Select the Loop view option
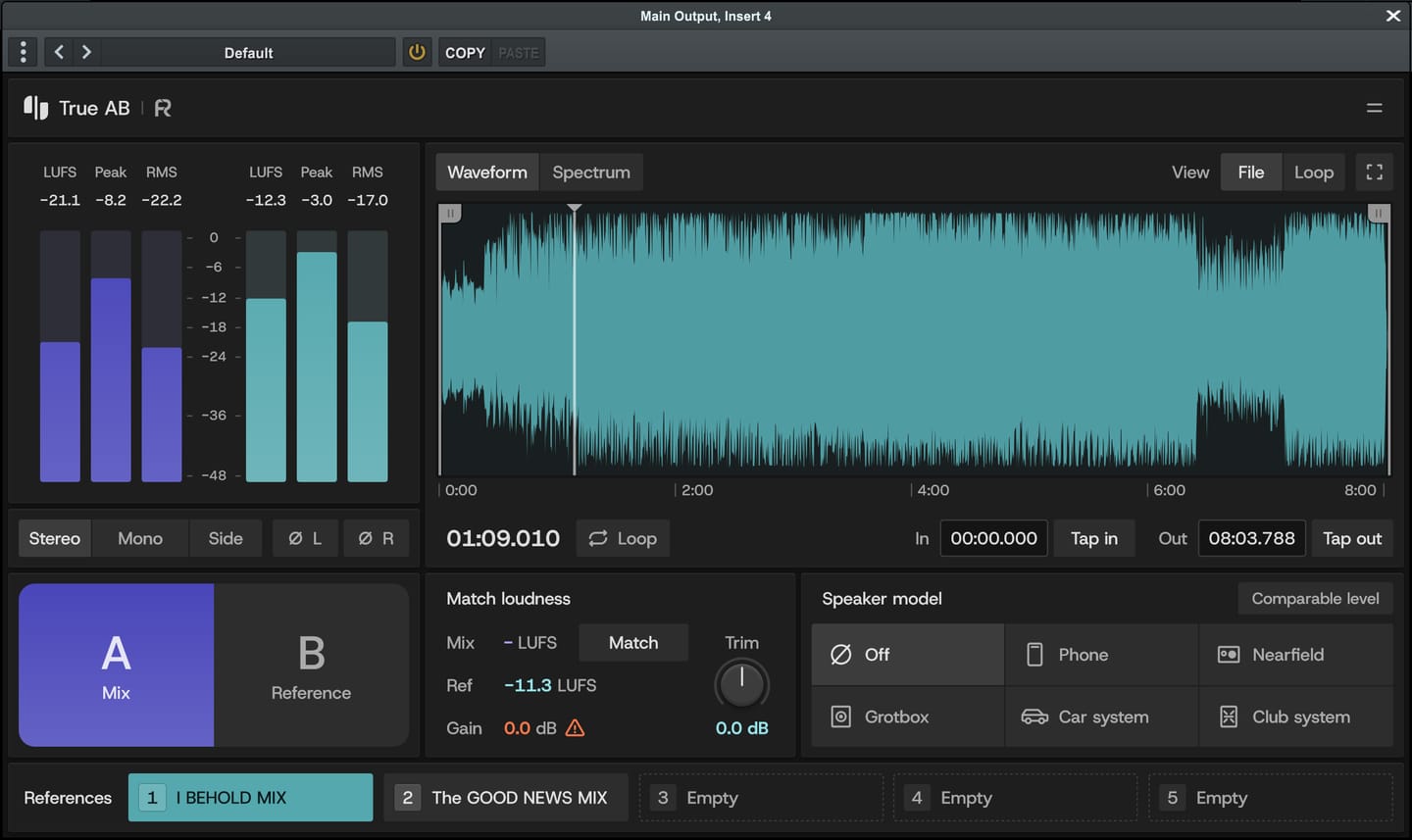 tap(1314, 173)
